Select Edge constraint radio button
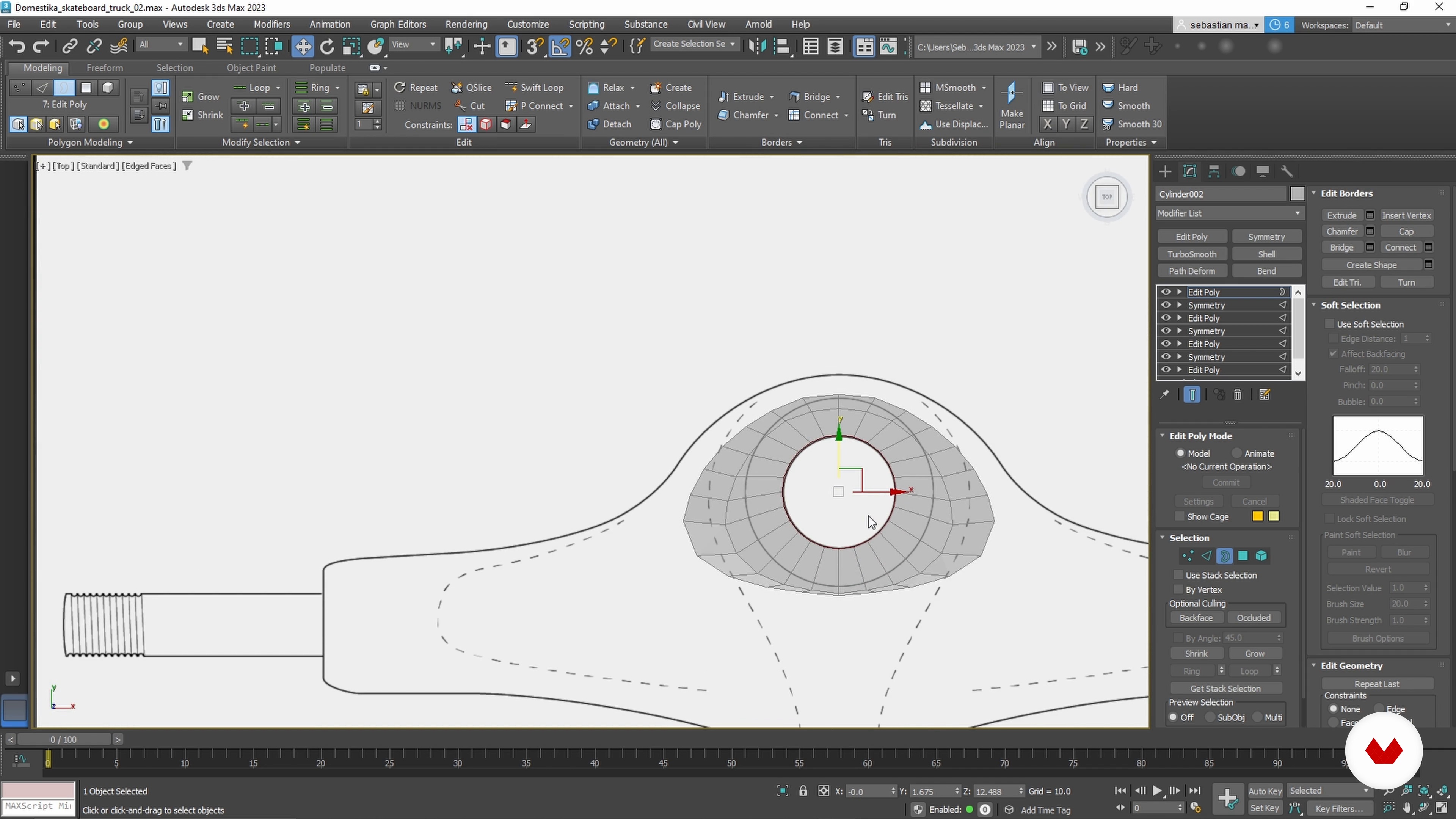Screen dimensions: 1456x819 (1379, 709)
